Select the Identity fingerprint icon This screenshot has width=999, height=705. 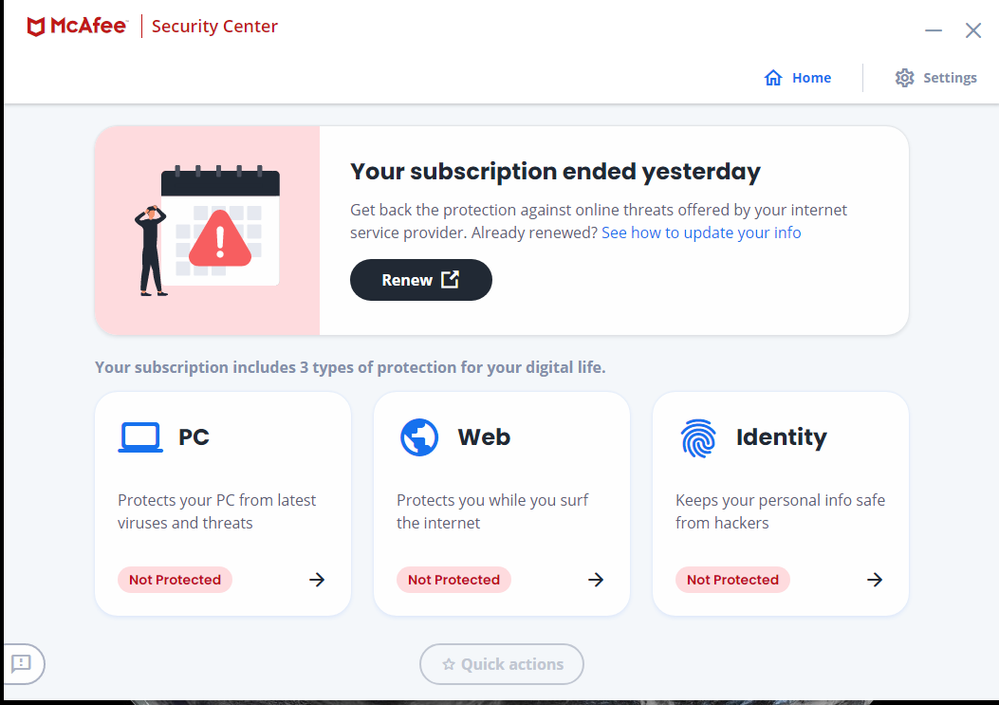[x=698, y=437]
